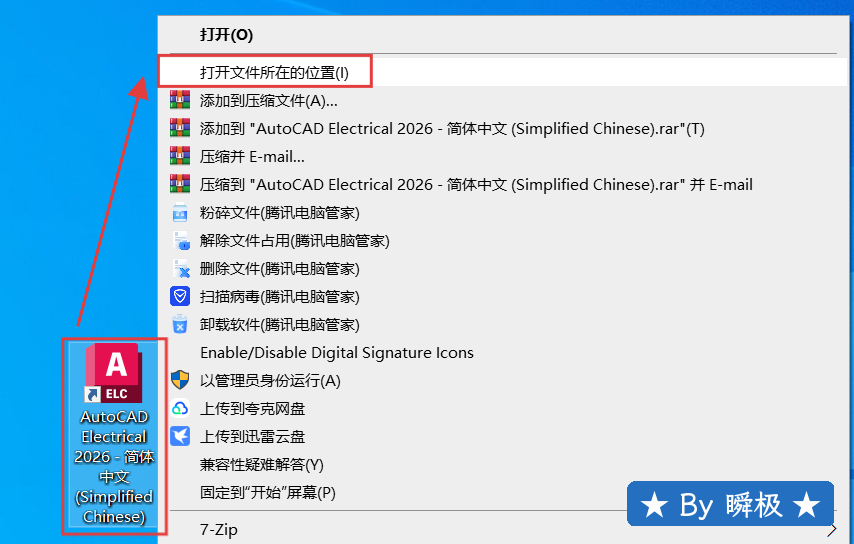
Task: Click the 压缩到 AutoCAD Electrical .rar 并 E-mail entry
Action: pos(476,184)
